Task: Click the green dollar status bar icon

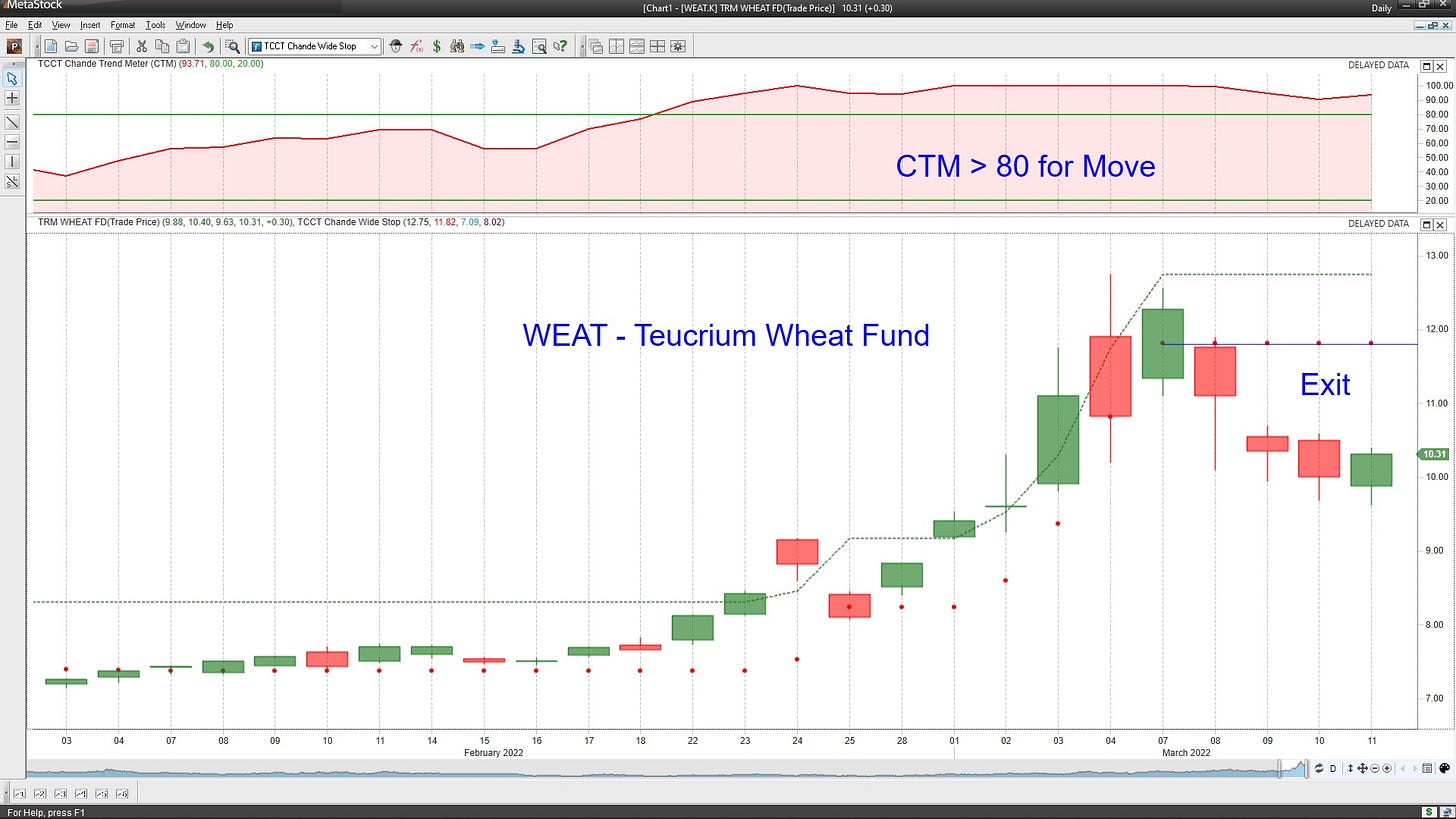Action: [x=1431, y=812]
